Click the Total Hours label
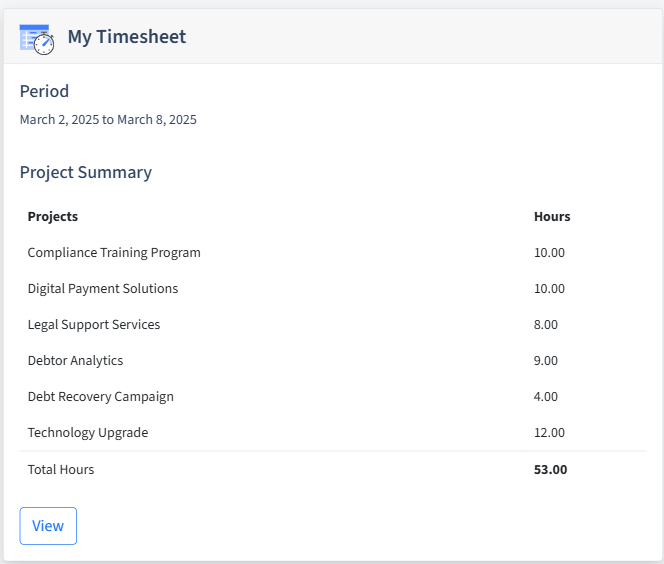Image resolution: width=664 pixels, height=564 pixels. (61, 469)
